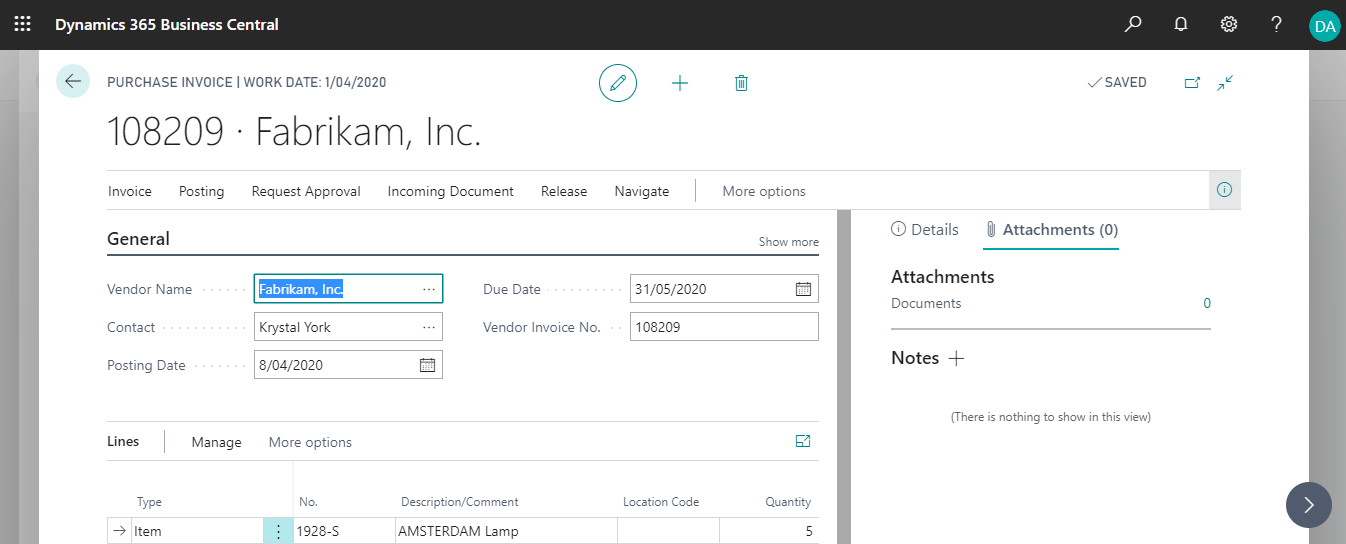Click the Request Approval action
The width and height of the screenshot is (1346, 544).
tap(306, 191)
